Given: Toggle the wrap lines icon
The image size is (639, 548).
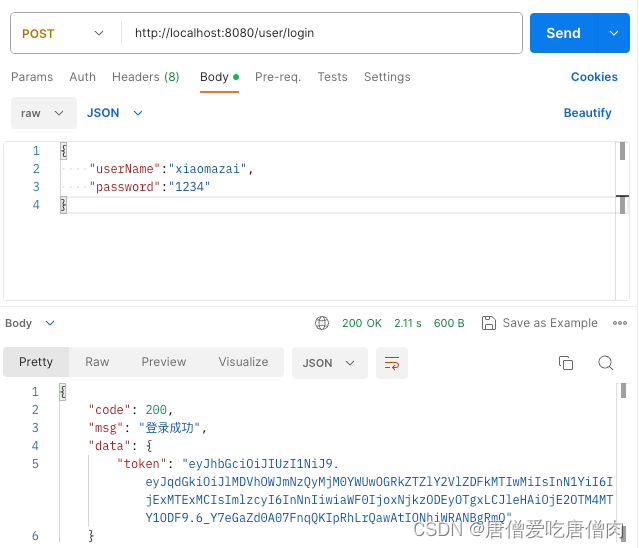Looking at the screenshot, I should coord(392,363).
